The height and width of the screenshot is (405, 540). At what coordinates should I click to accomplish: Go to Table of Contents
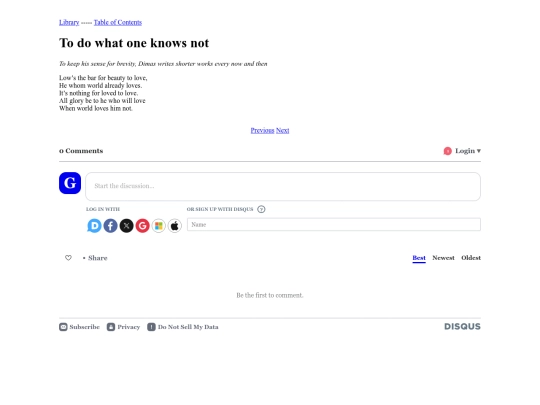pos(118,22)
